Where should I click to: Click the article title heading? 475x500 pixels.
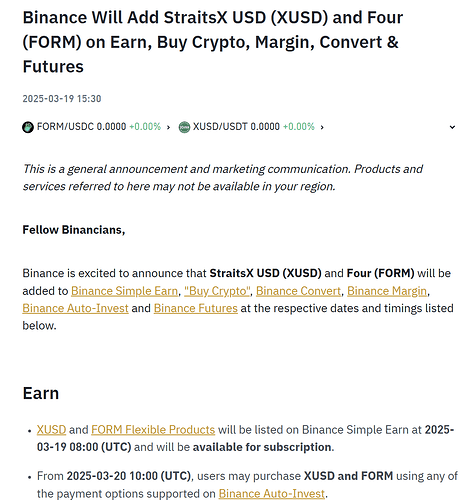point(213,42)
